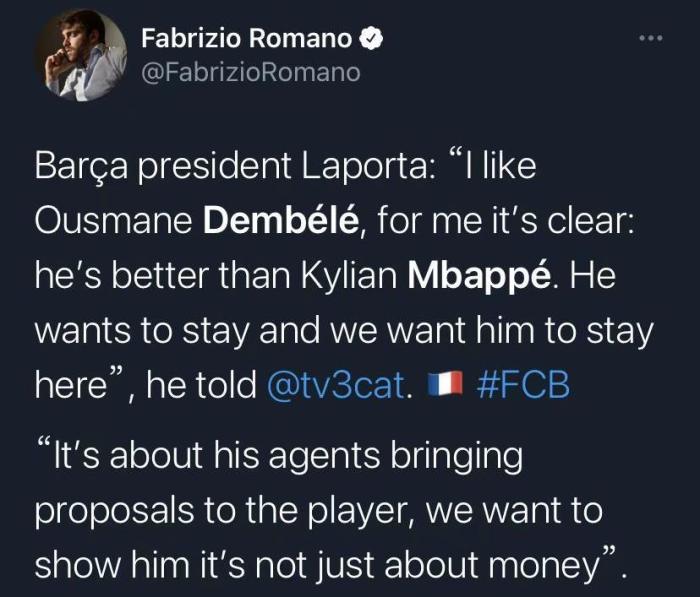This screenshot has width=700, height=597.
Task: Click the blue verified badge icon
Action: pyautogui.click(x=371, y=38)
